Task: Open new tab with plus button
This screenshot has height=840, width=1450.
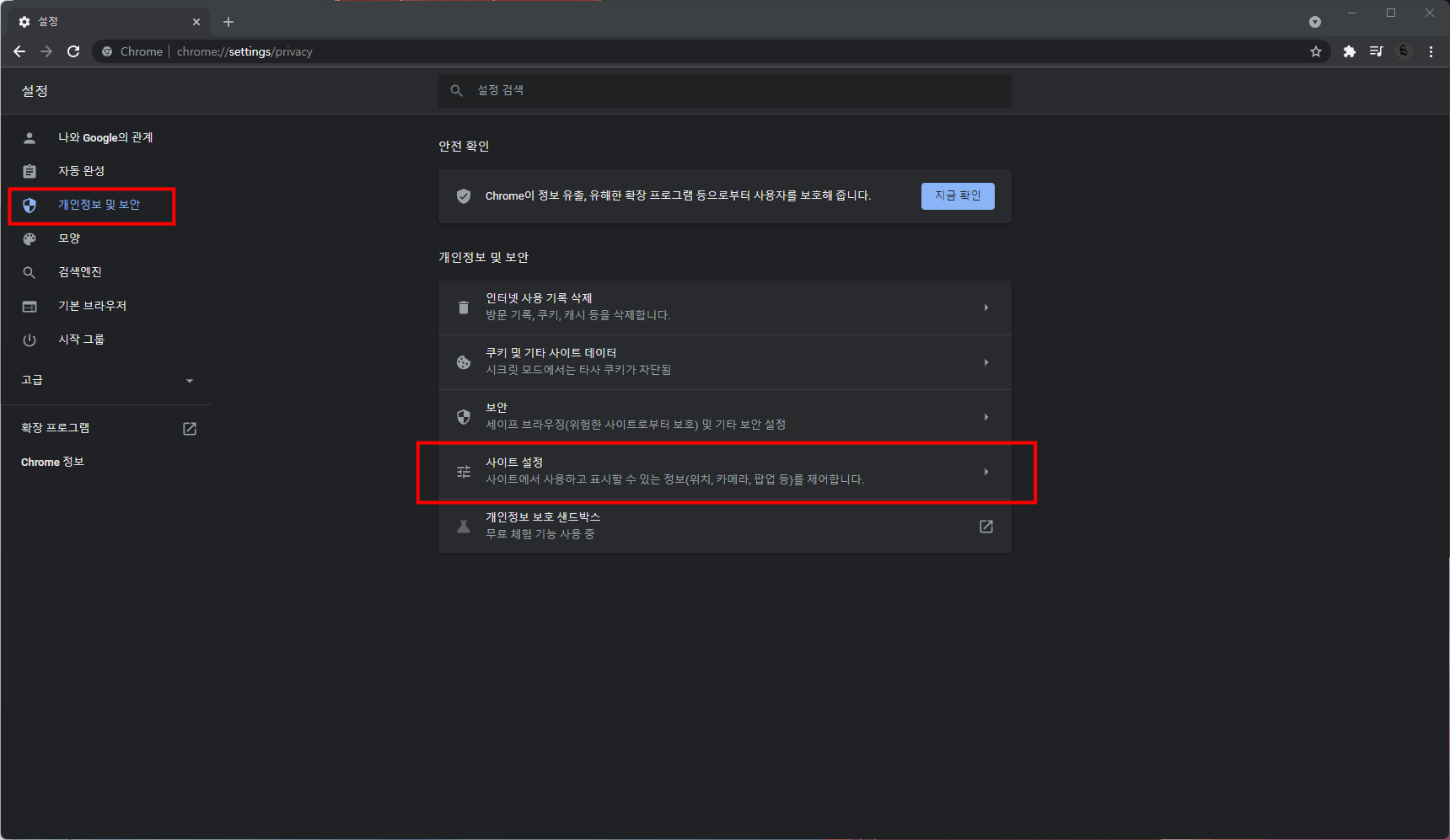Action: (x=228, y=22)
